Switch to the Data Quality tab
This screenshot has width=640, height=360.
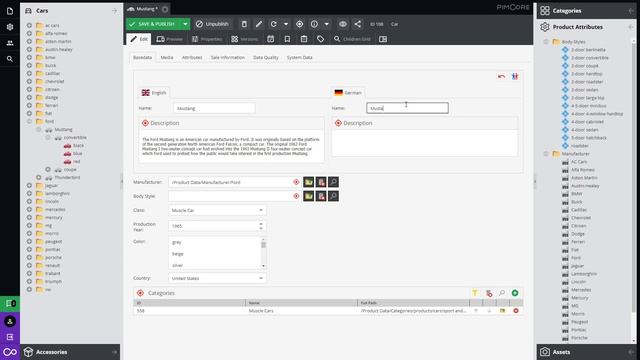266,58
